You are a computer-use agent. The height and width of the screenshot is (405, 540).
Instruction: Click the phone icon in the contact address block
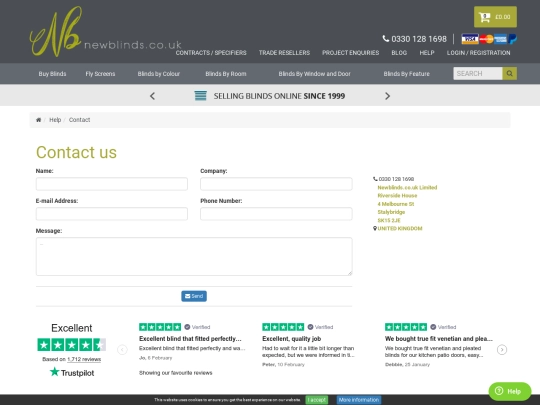pyautogui.click(x=375, y=179)
